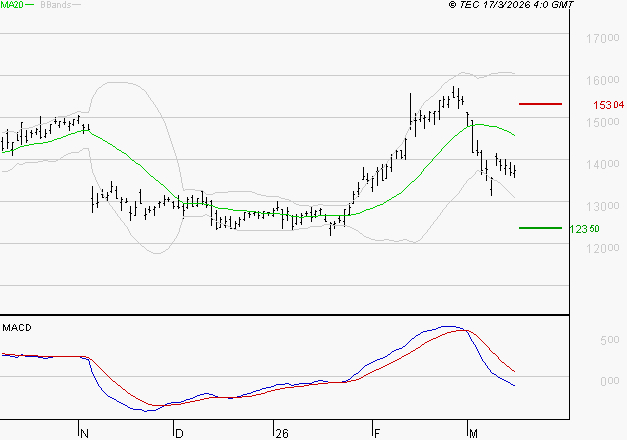Viewport: 627px width, 440px height.
Task: Click the MACD panel label
Action: pyautogui.click(x=17, y=328)
